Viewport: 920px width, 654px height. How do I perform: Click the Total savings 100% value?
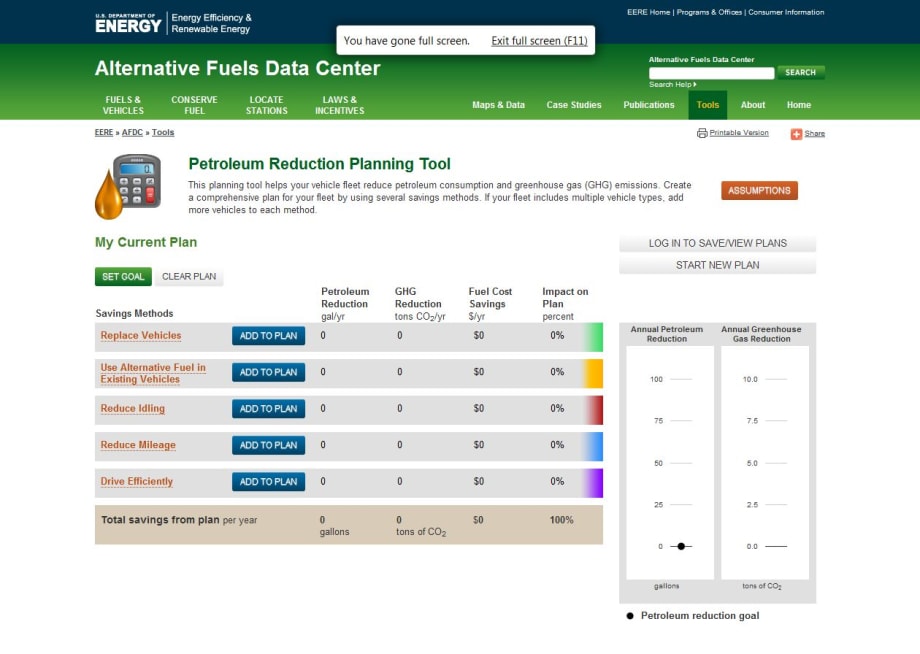coord(562,520)
